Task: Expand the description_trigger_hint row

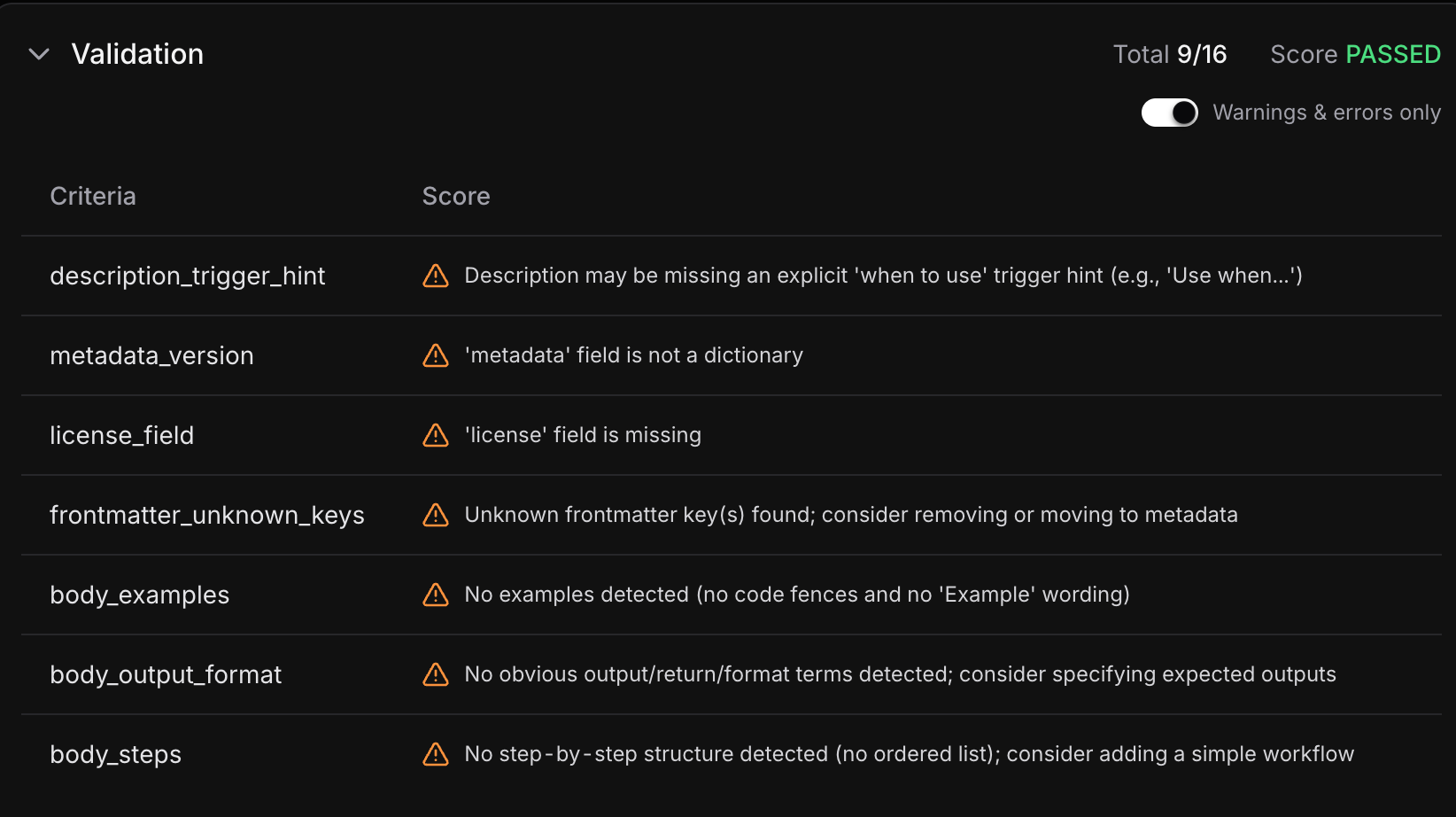Action: (x=187, y=276)
